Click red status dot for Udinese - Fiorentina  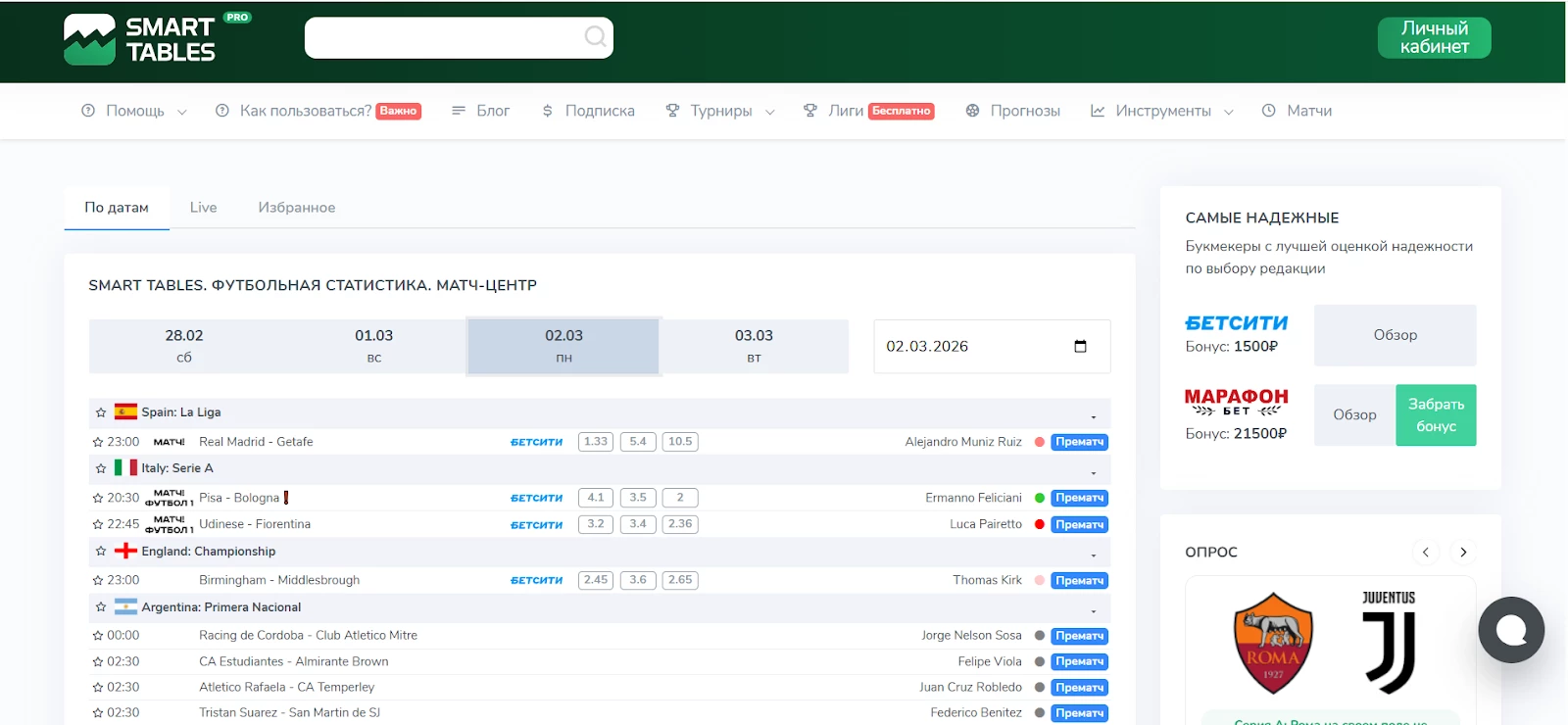pos(1040,524)
